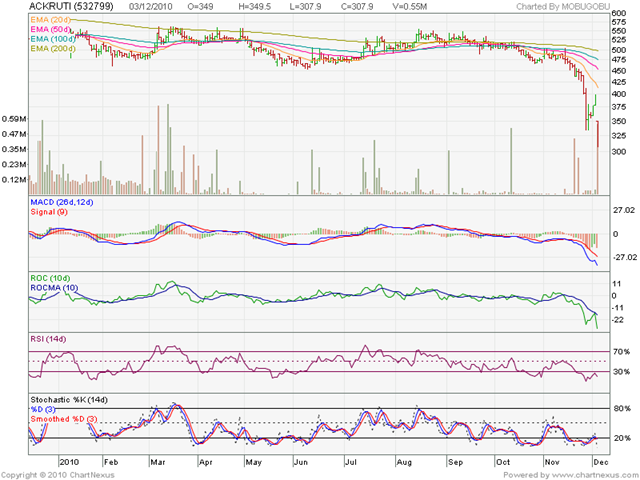Click the Signal (9) legend label
Image resolution: width=640 pixels, height=480 pixels.
pos(49,212)
